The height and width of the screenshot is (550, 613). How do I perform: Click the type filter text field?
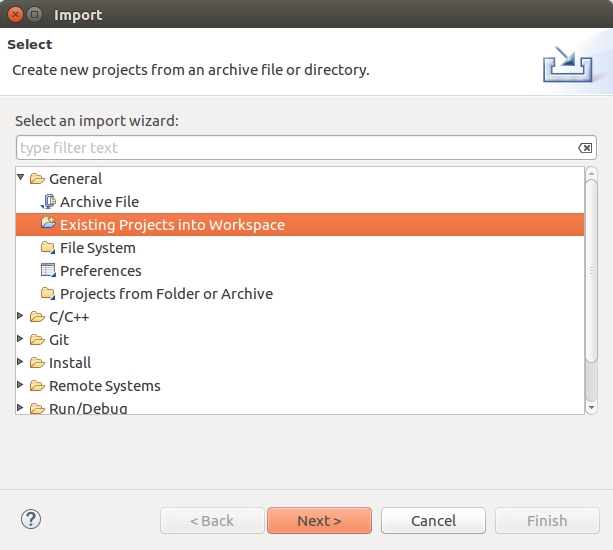[x=295, y=148]
